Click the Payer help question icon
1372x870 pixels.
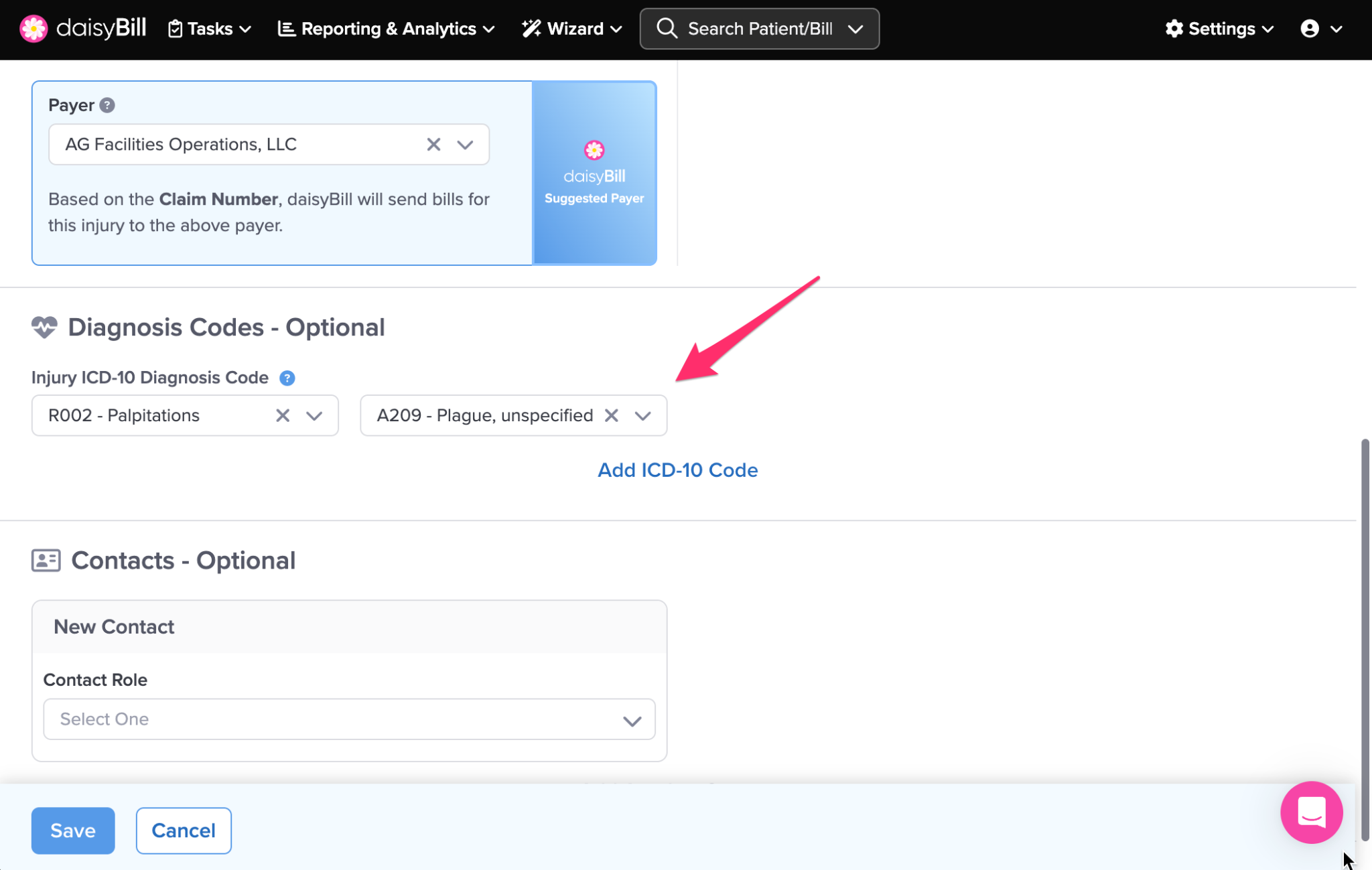[107, 105]
